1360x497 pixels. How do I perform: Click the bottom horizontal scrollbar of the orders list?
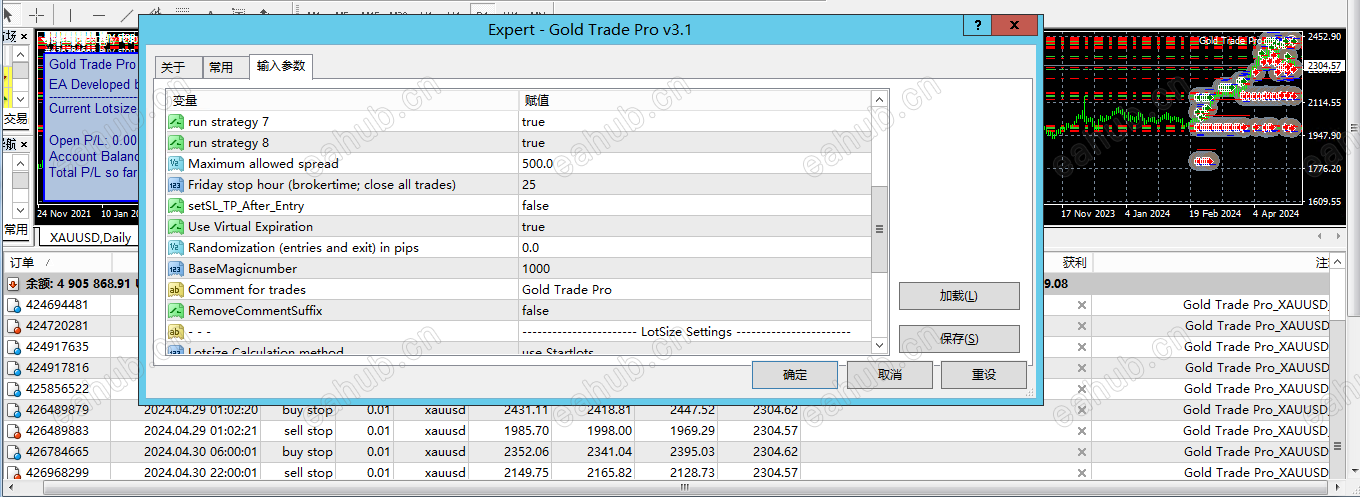[684, 489]
